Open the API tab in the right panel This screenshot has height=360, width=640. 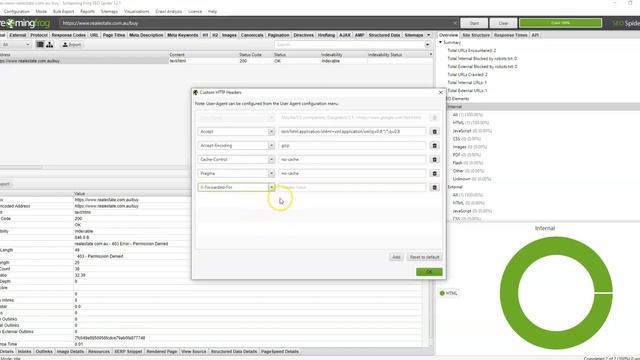click(535, 35)
